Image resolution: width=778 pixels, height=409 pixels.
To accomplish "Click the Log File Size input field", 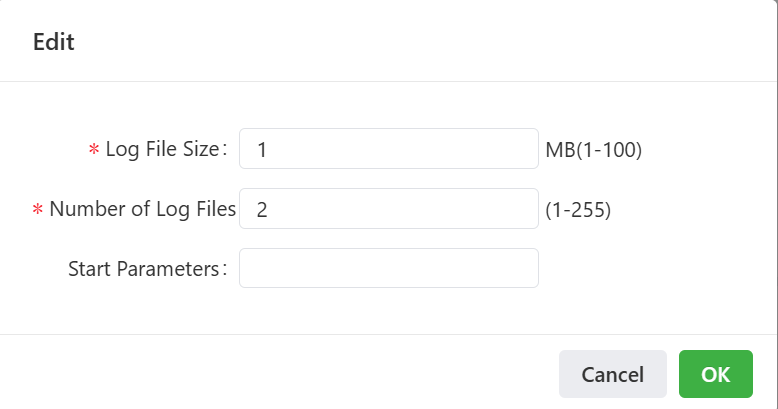I will click(389, 149).
